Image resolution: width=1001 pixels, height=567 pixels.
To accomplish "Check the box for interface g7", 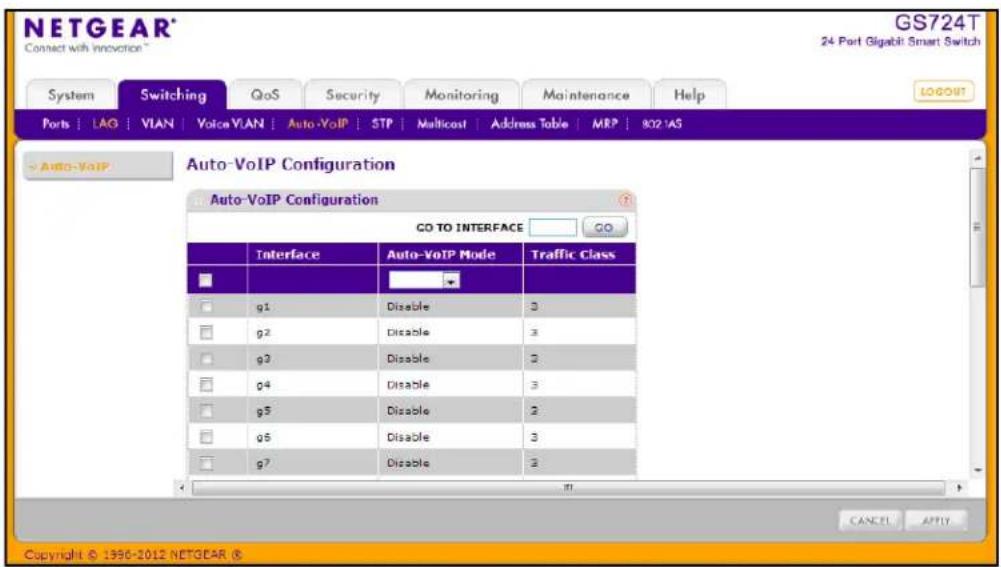I will tap(205, 463).
